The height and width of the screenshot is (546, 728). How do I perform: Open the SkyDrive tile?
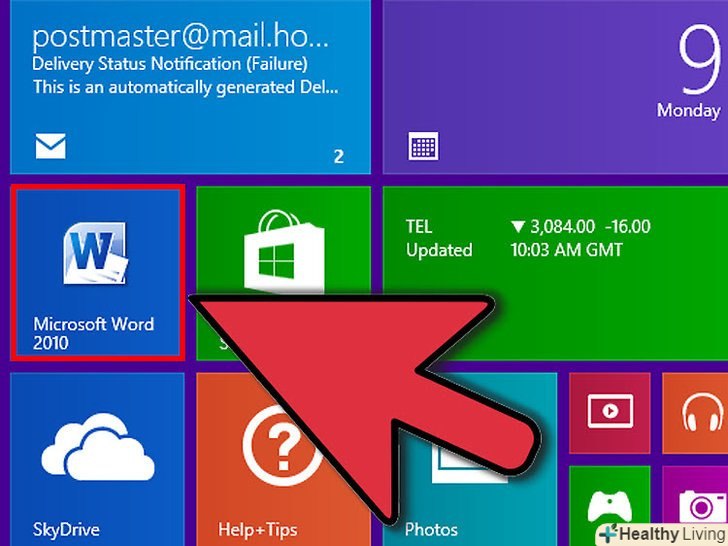[x=98, y=459]
